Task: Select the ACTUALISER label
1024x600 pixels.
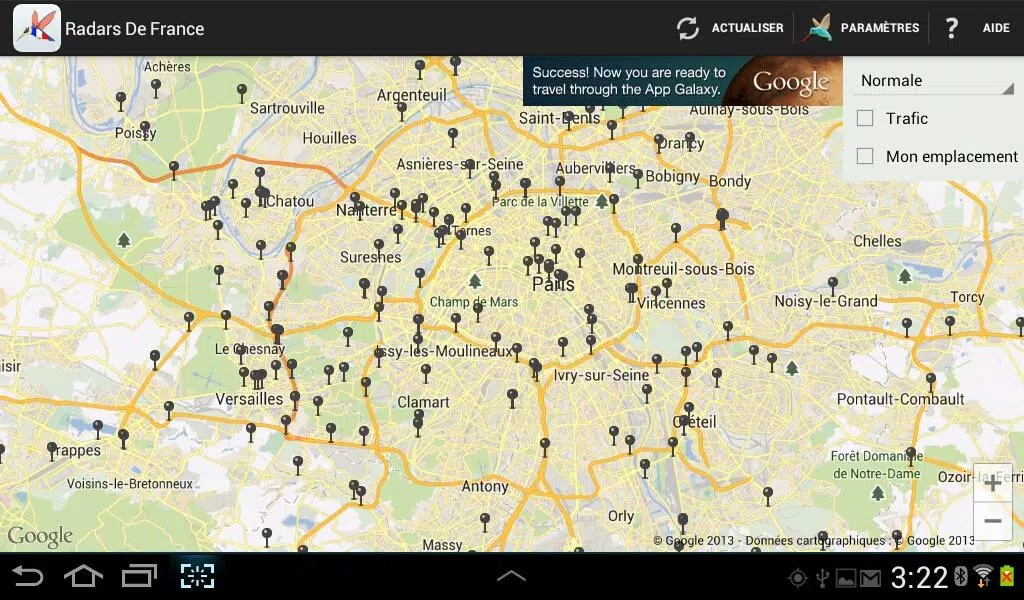Action: (x=748, y=28)
